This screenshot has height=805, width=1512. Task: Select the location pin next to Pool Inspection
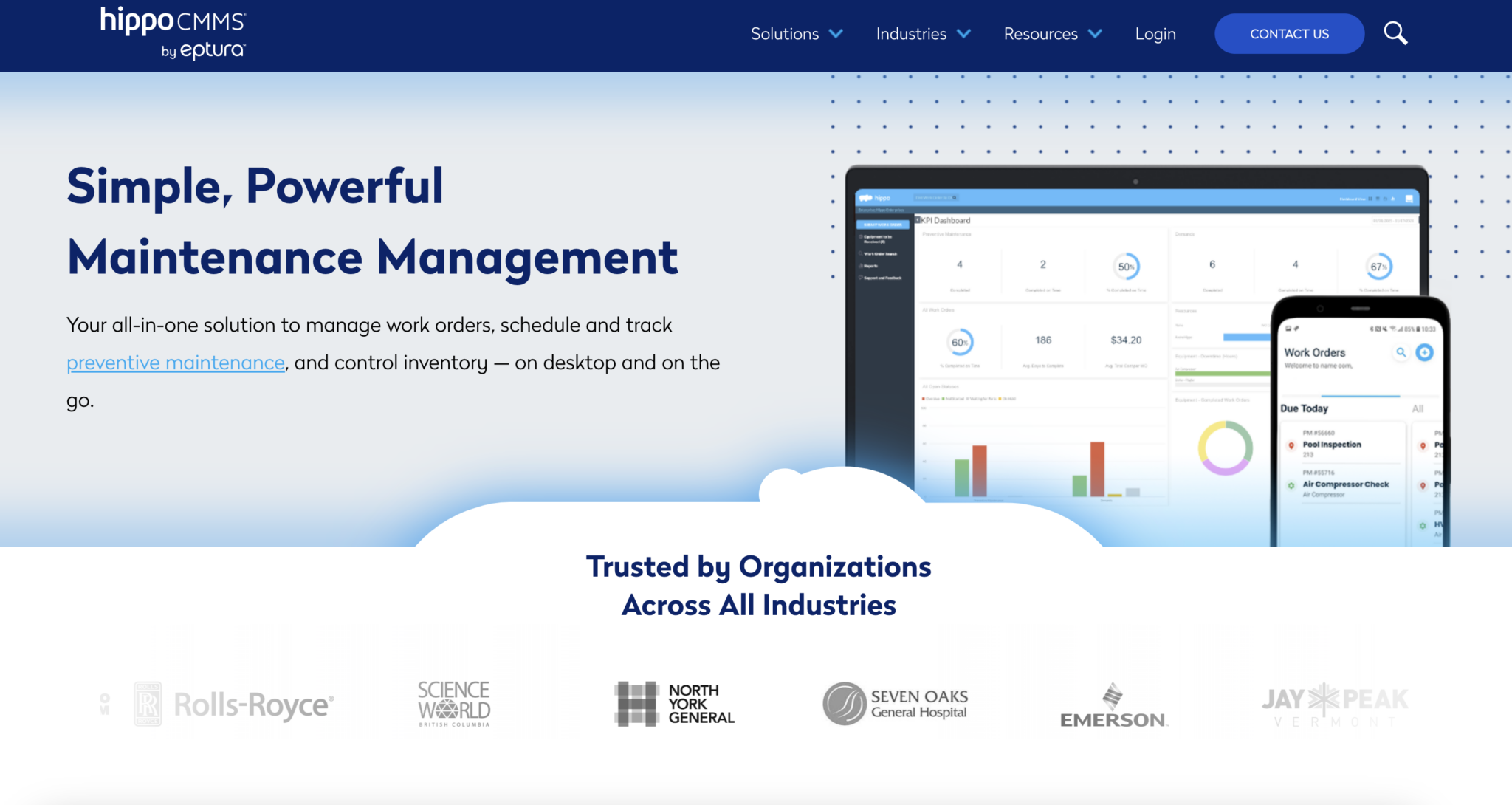pyautogui.click(x=1291, y=445)
